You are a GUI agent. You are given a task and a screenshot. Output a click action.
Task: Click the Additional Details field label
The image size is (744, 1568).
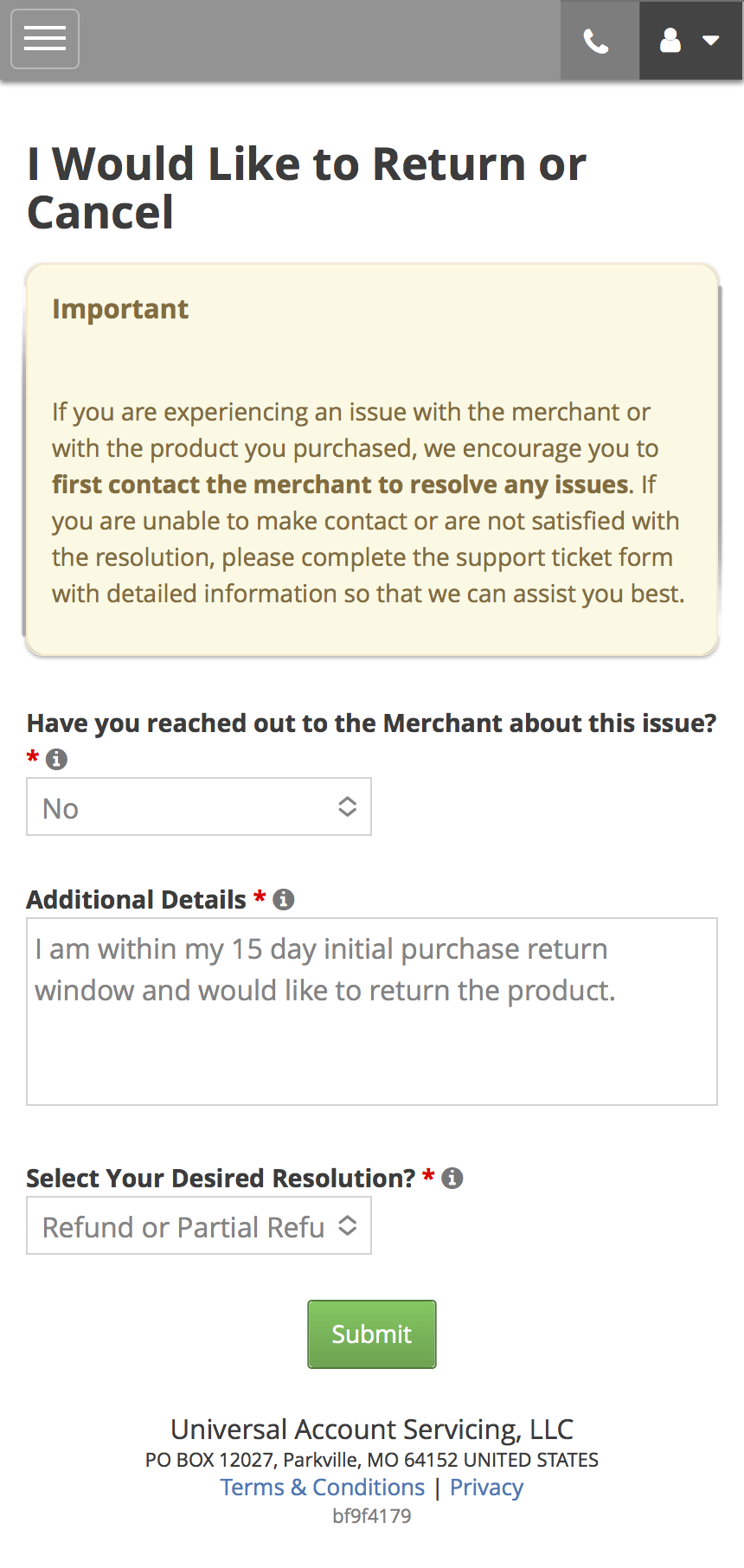coord(137,900)
